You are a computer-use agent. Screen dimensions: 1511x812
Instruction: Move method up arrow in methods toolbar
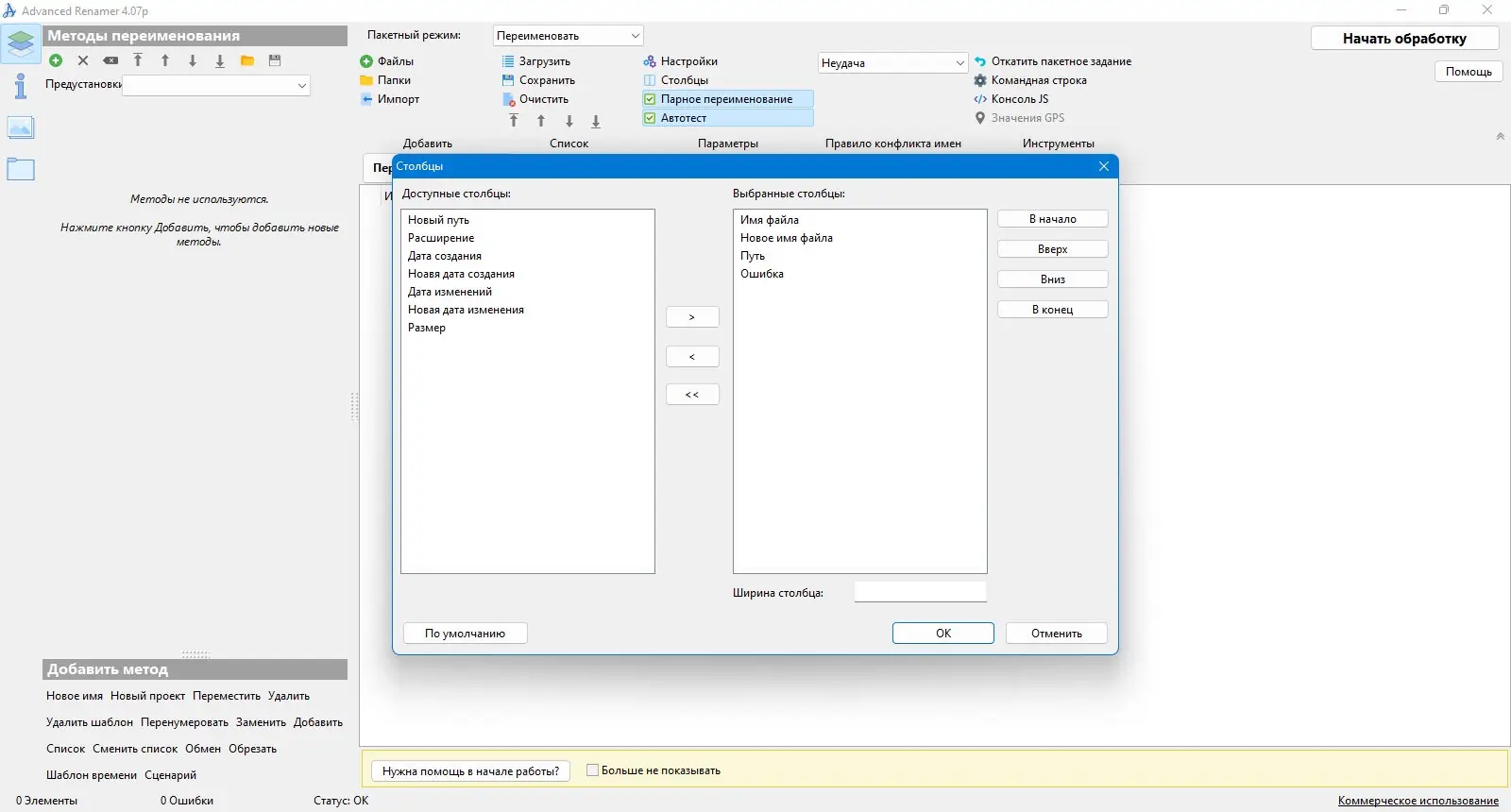tap(165, 60)
